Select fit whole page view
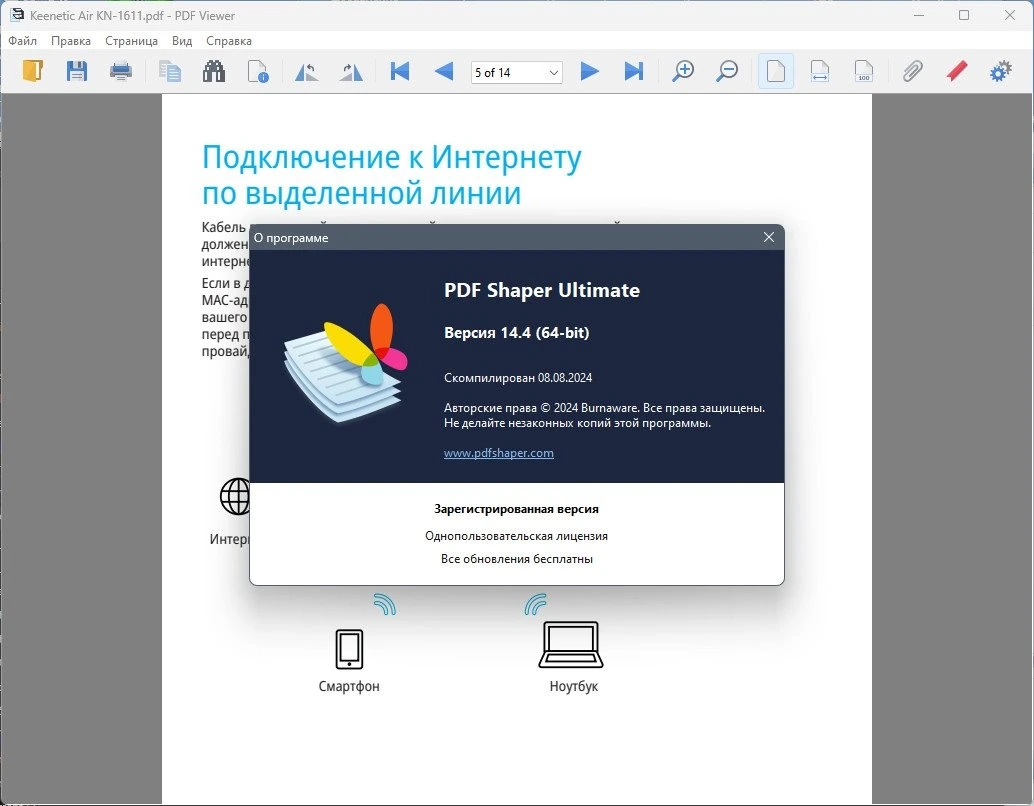This screenshot has height=806, width=1034. coord(776,71)
